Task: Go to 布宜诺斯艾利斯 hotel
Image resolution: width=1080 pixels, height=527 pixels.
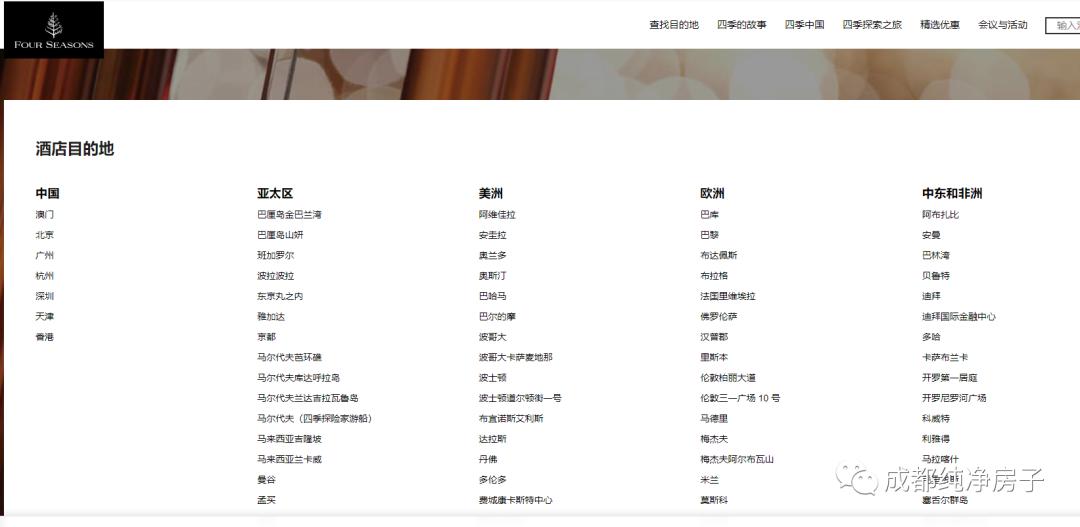Action: [511, 419]
